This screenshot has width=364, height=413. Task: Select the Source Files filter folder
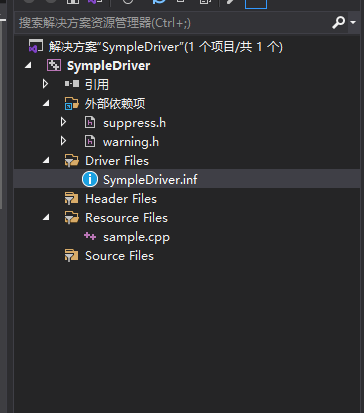pos(119,256)
